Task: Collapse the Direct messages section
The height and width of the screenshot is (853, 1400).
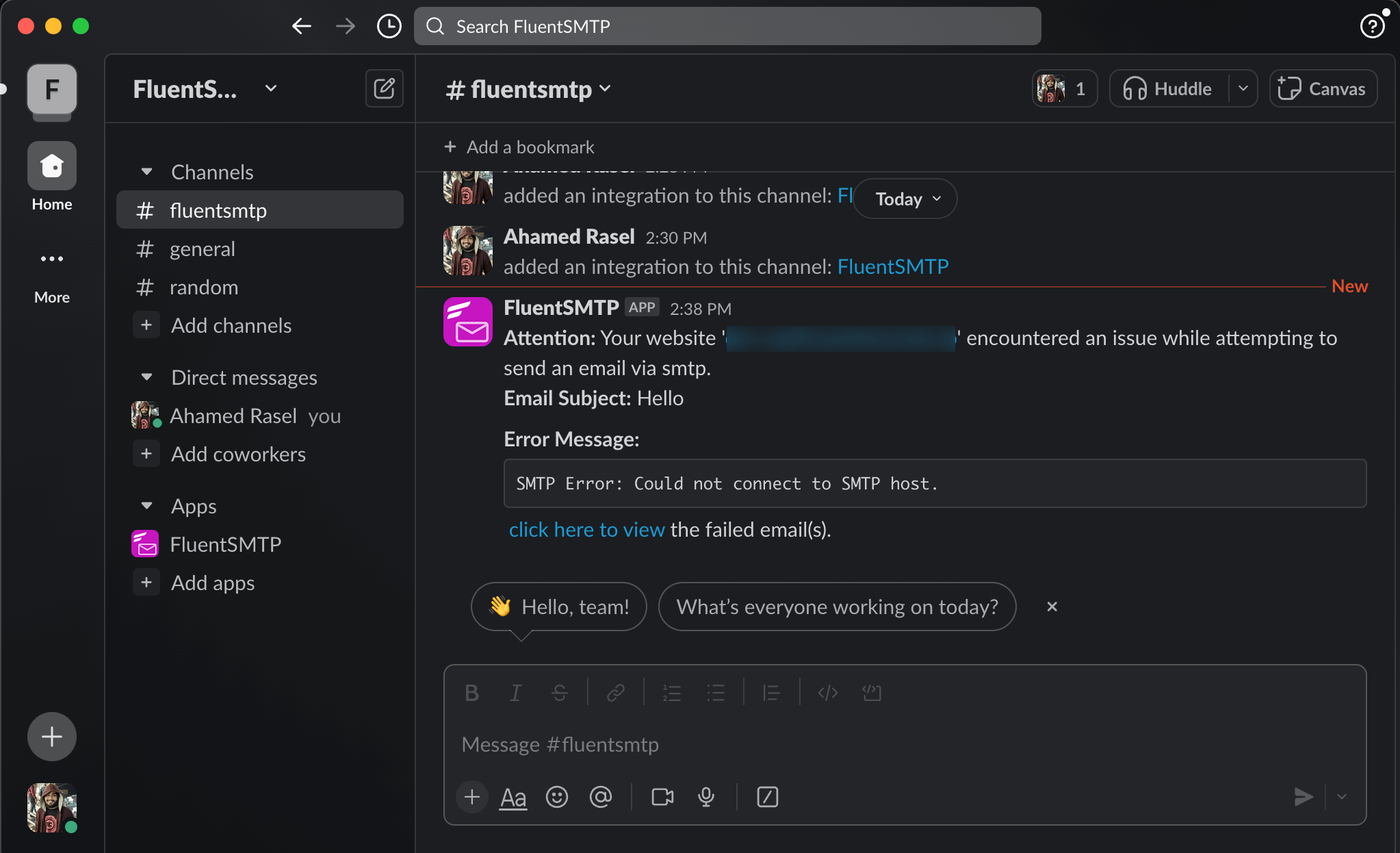Action: pyautogui.click(x=146, y=377)
